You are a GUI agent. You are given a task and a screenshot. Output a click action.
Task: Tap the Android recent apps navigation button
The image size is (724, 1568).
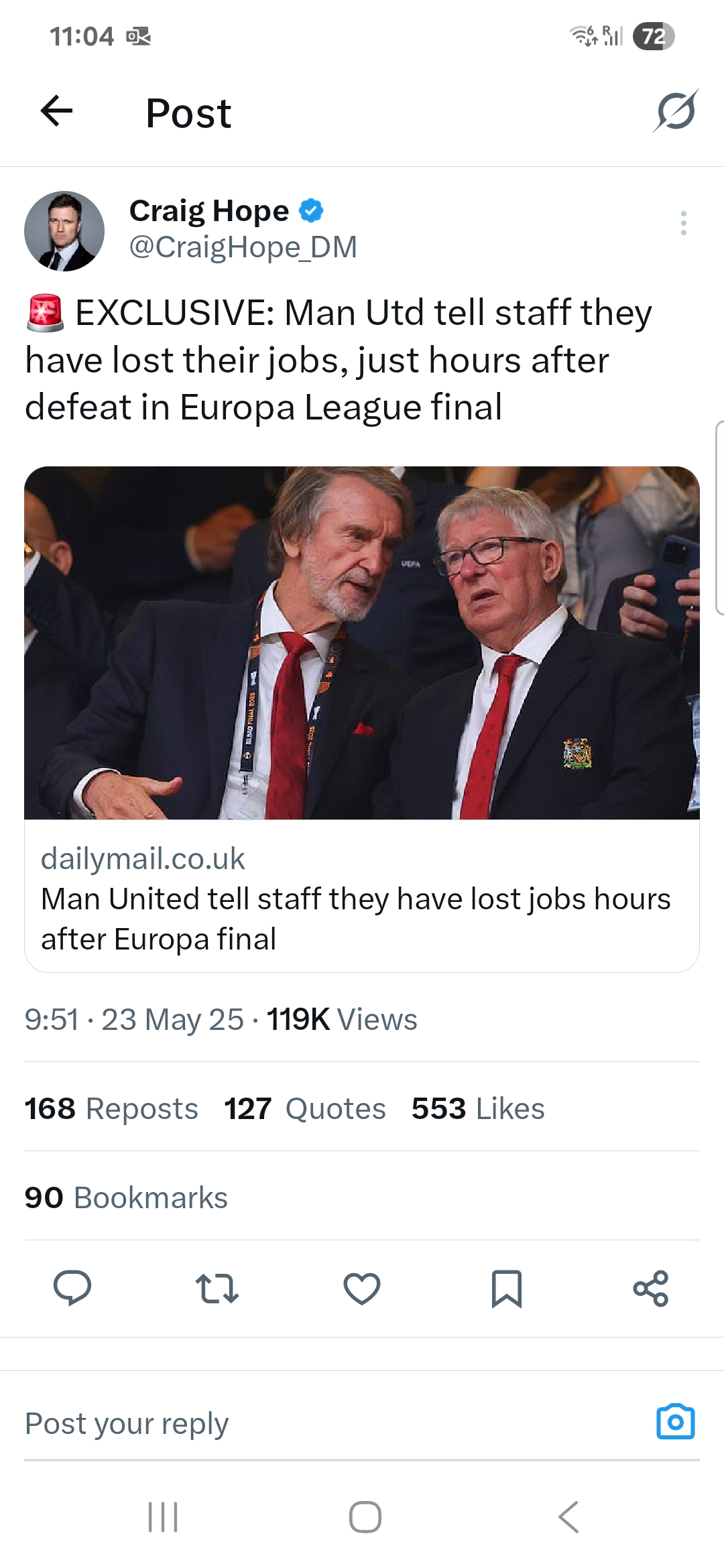point(163,1517)
